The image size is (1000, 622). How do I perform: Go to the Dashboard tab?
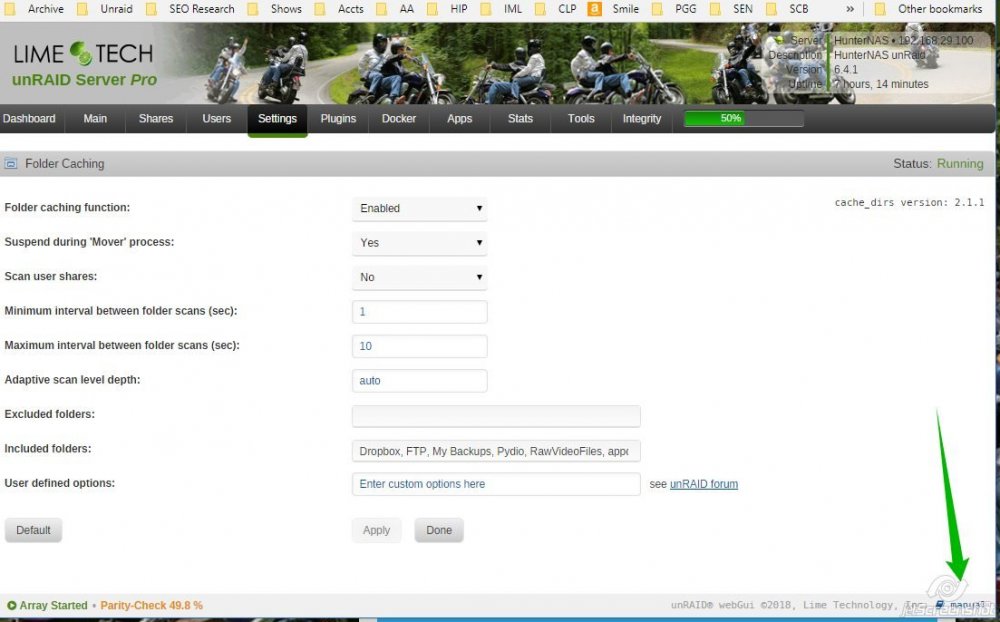click(29, 119)
